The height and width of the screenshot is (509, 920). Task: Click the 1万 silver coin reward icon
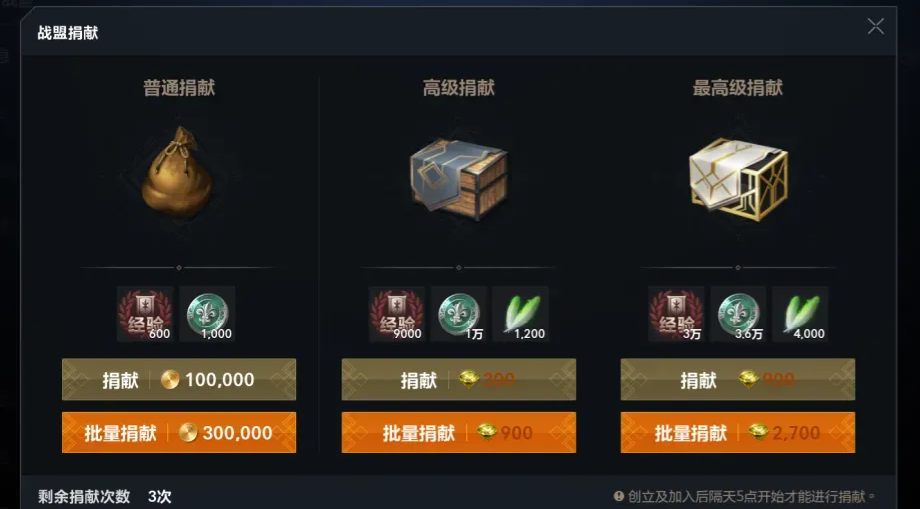[x=459, y=314]
